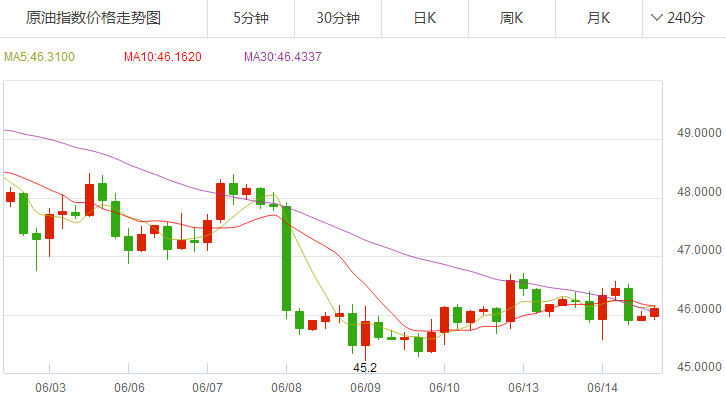Switch to the 5分钟 chart tab
Image resolution: width=726 pixels, height=401 pixels.
251,19
